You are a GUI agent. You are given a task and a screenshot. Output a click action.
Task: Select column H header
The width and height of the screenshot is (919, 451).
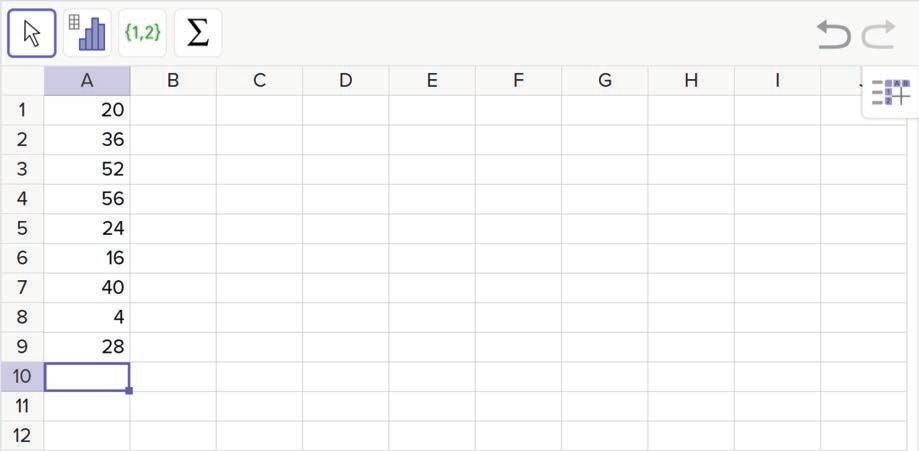tap(691, 81)
